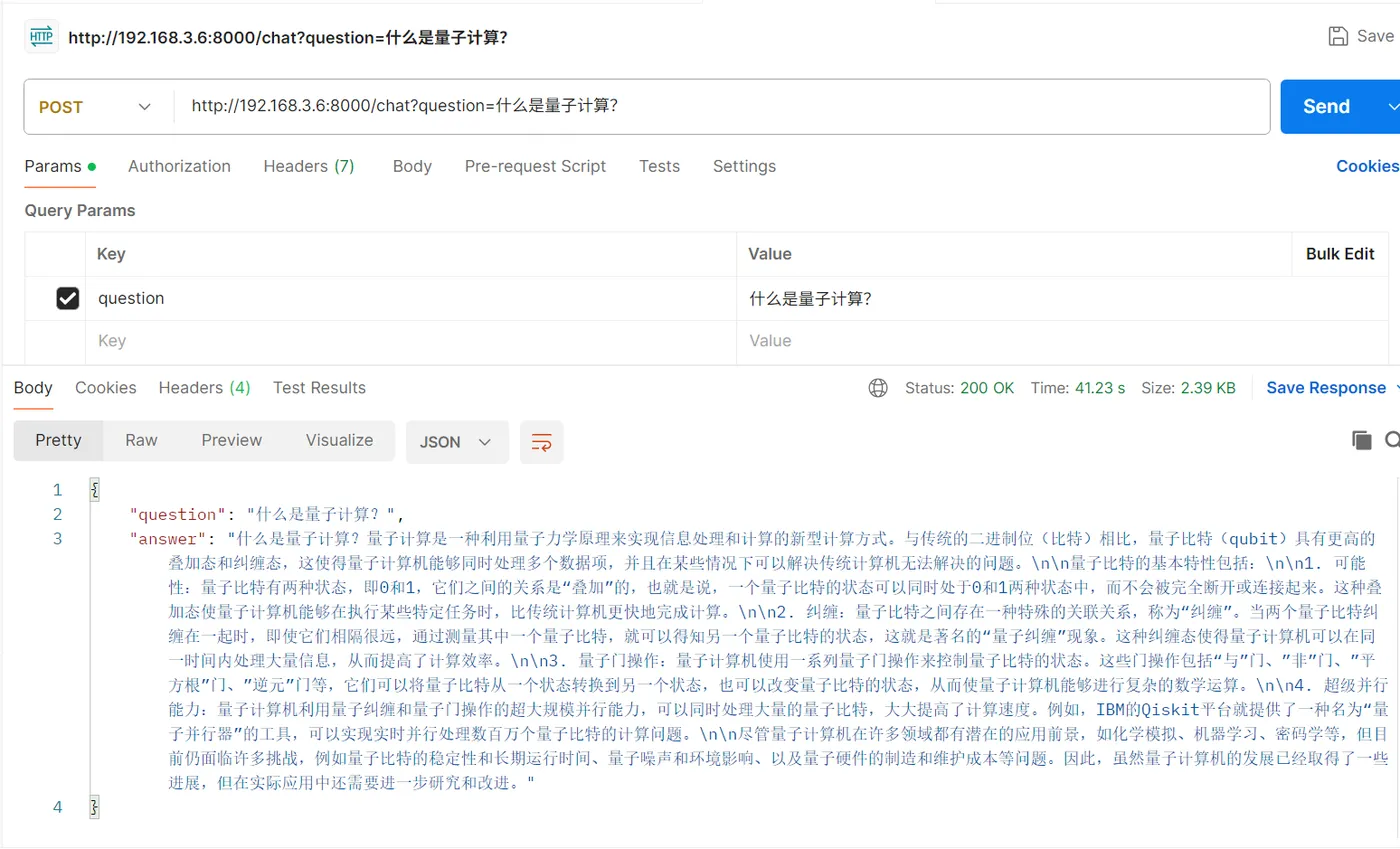Switch to Visualize view mode
This screenshot has height=849, width=1400.
coord(339,441)
